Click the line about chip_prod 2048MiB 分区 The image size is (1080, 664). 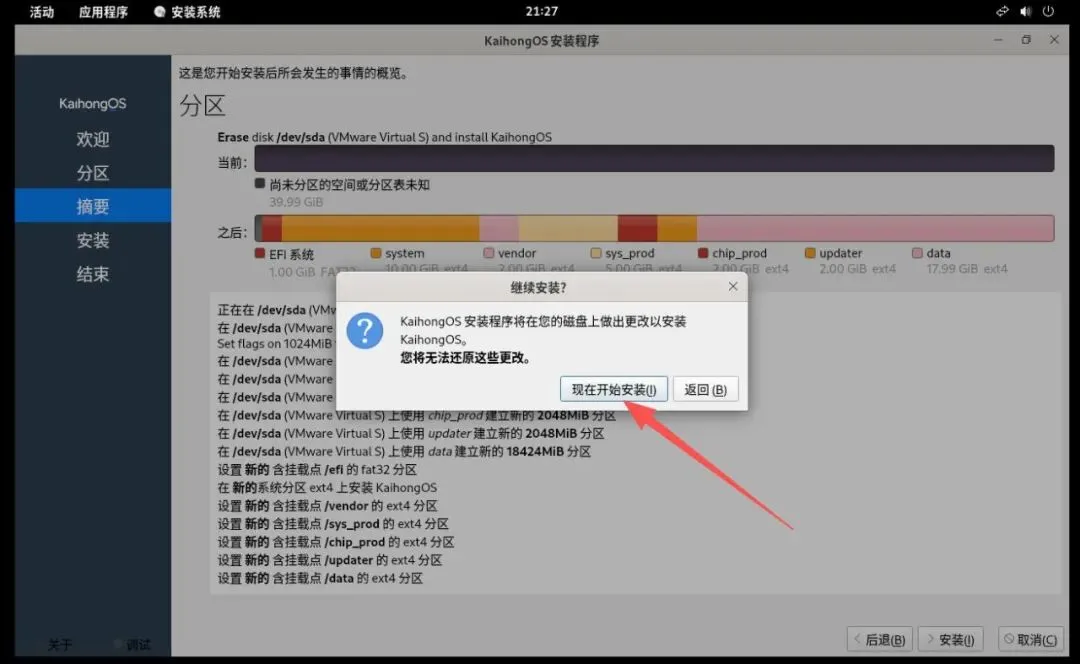click(416, 415)
